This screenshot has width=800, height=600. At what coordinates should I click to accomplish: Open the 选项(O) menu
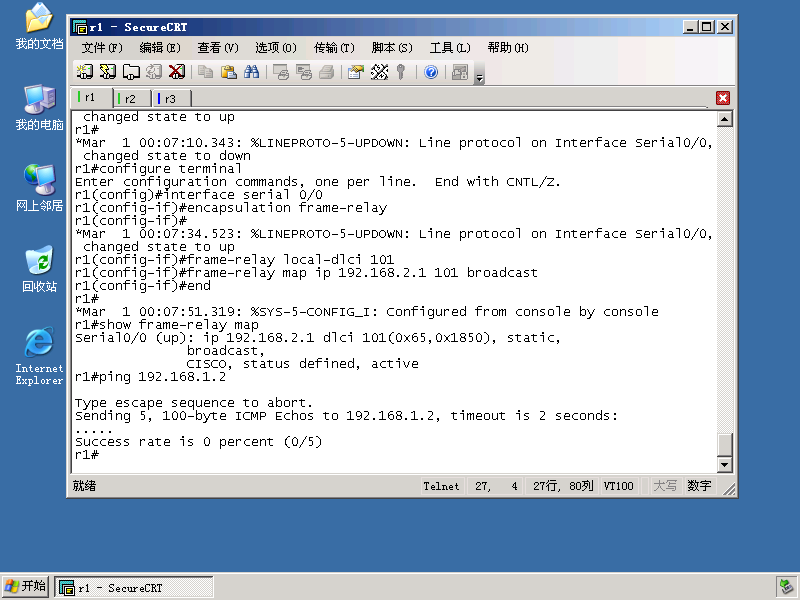coord(276,48)
